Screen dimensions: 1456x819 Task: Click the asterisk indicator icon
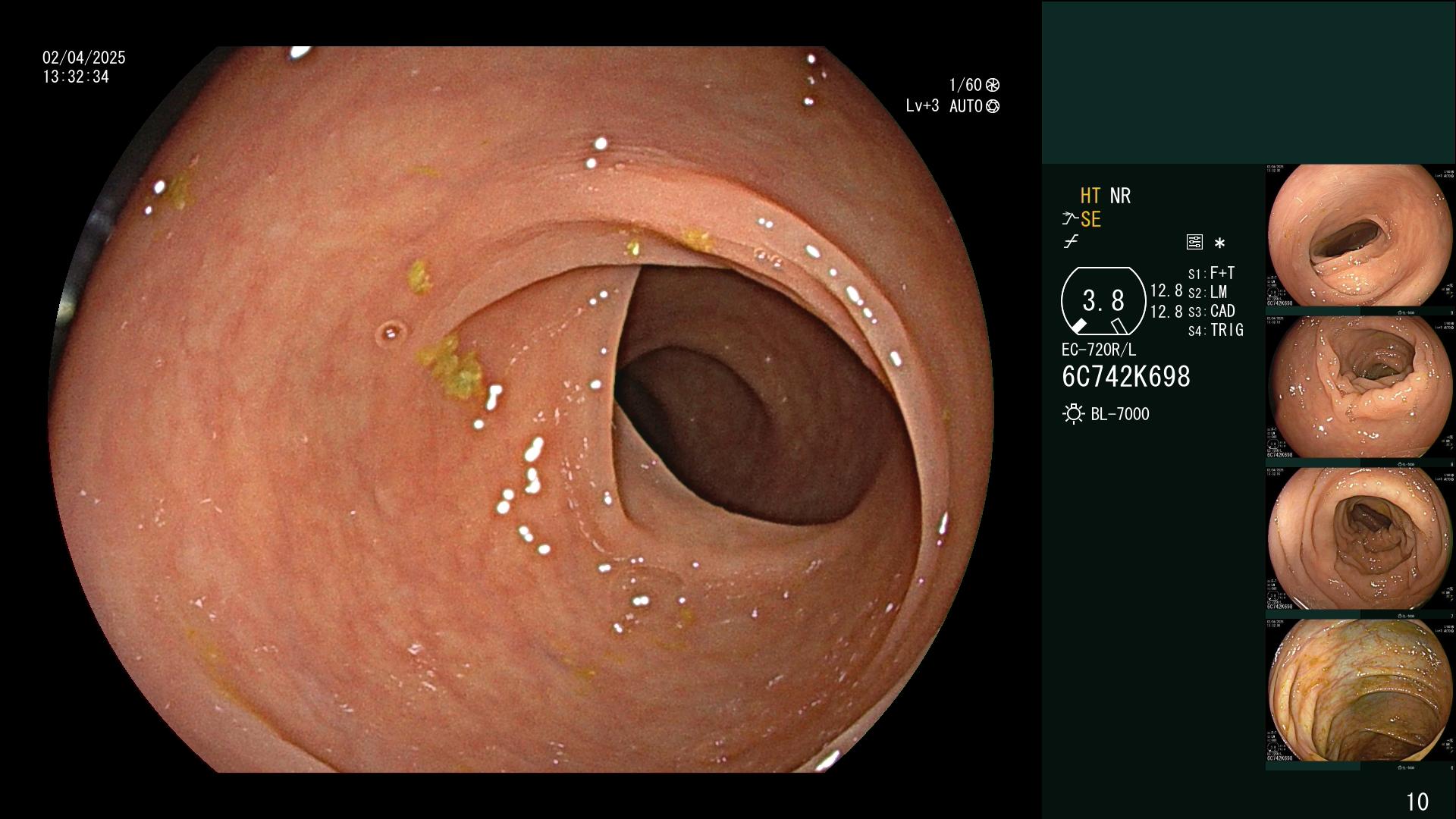pyautogui.click(x=1219, y=243)
